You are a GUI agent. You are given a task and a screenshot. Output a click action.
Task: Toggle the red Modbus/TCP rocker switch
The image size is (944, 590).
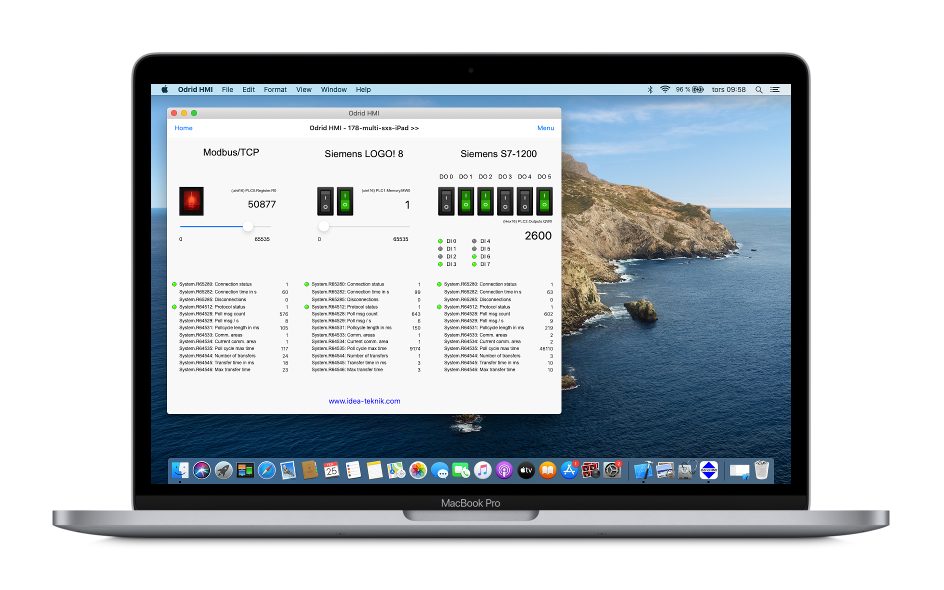[x=191, y=201]
